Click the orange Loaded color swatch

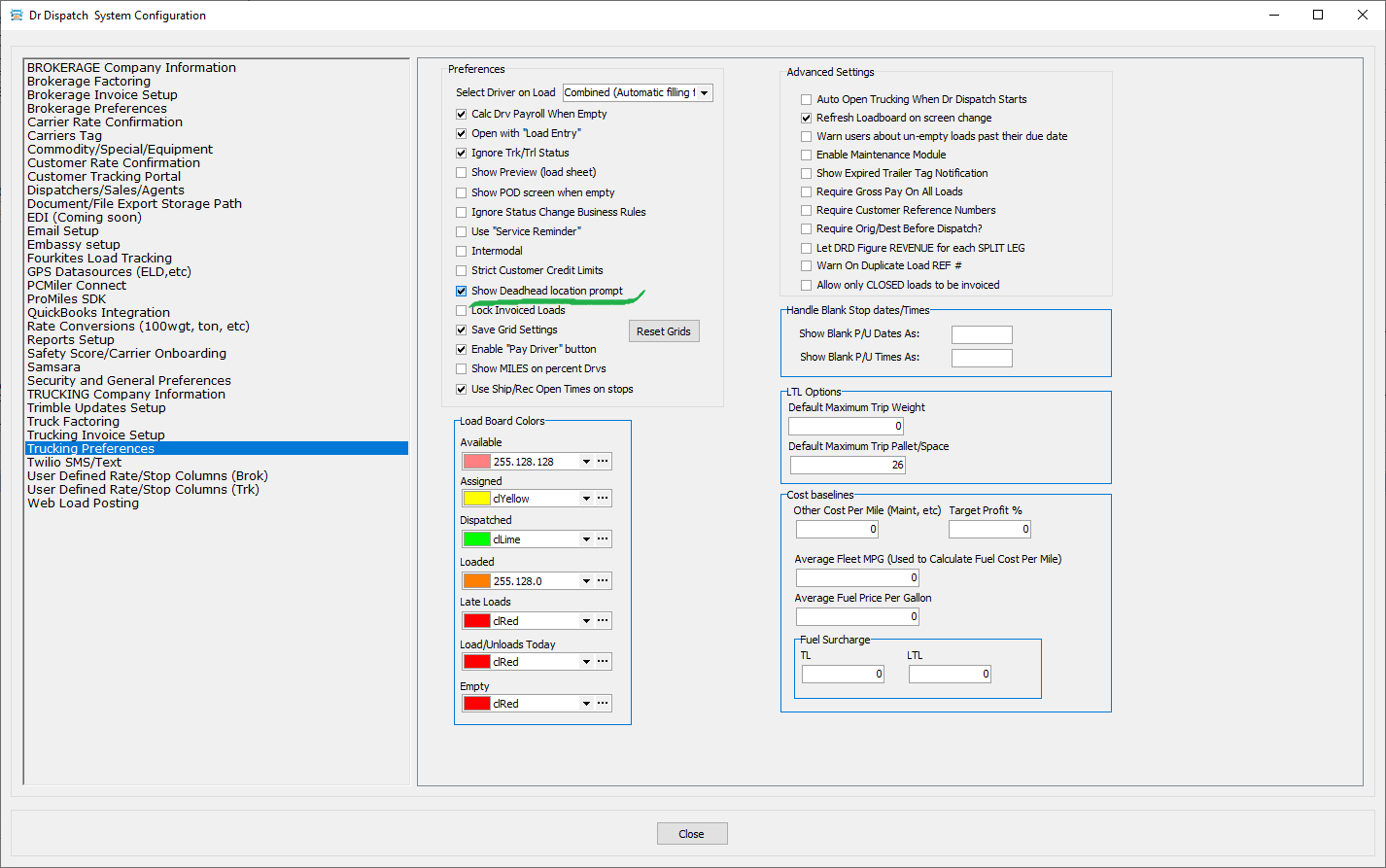(x=476, y=581)
